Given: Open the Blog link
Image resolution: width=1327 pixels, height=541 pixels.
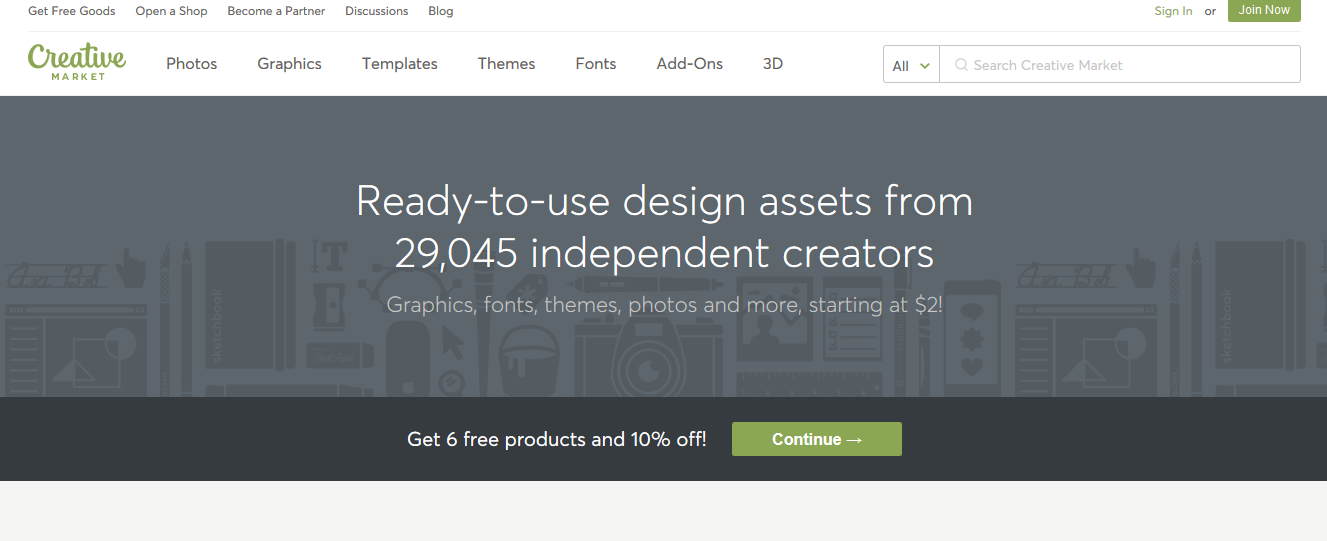Looking at the screenshot, I should pyautogui.click(x=441, y=11).
